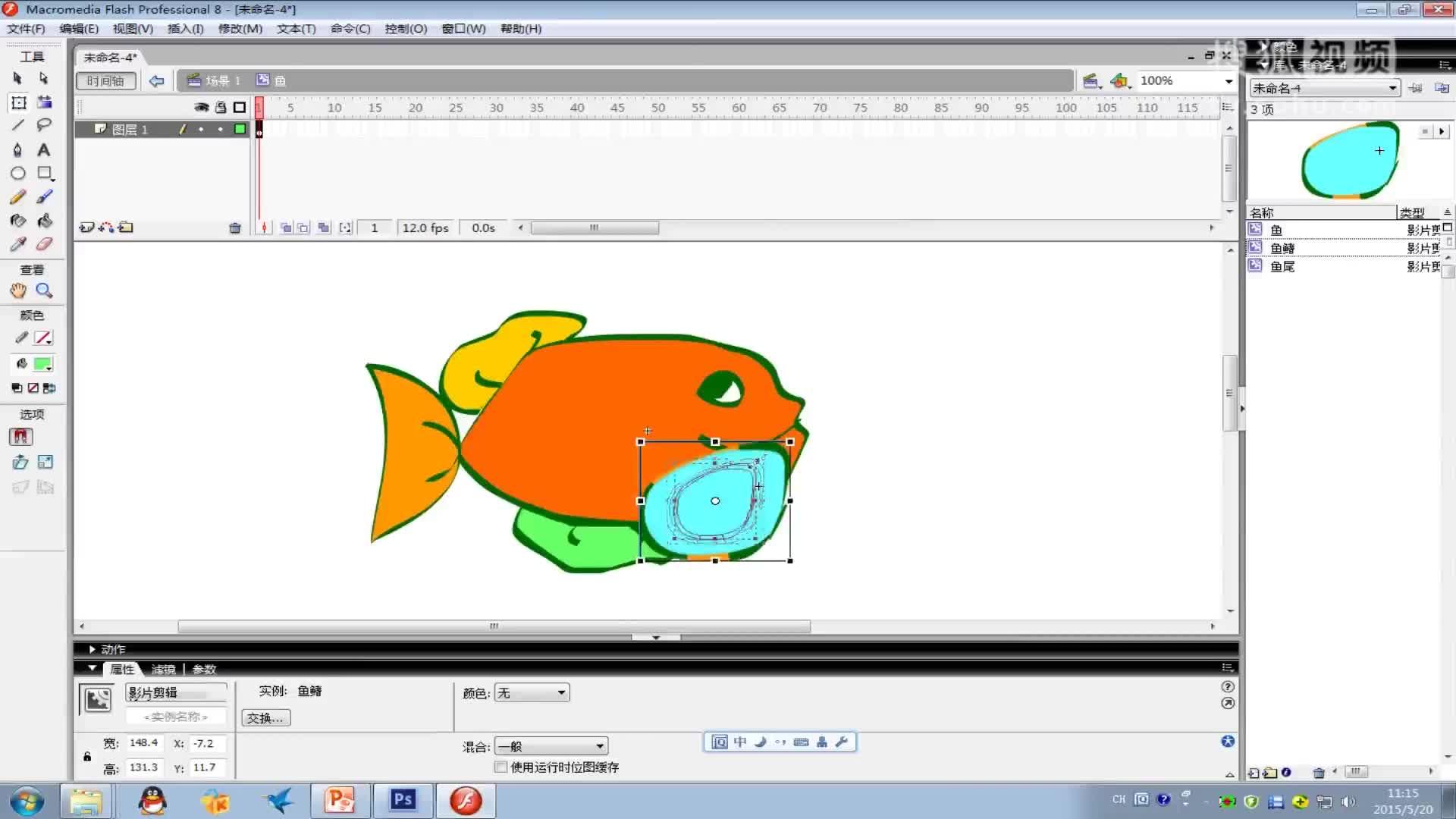Click the Lasso tool
1456x819 pixels.
45,124
